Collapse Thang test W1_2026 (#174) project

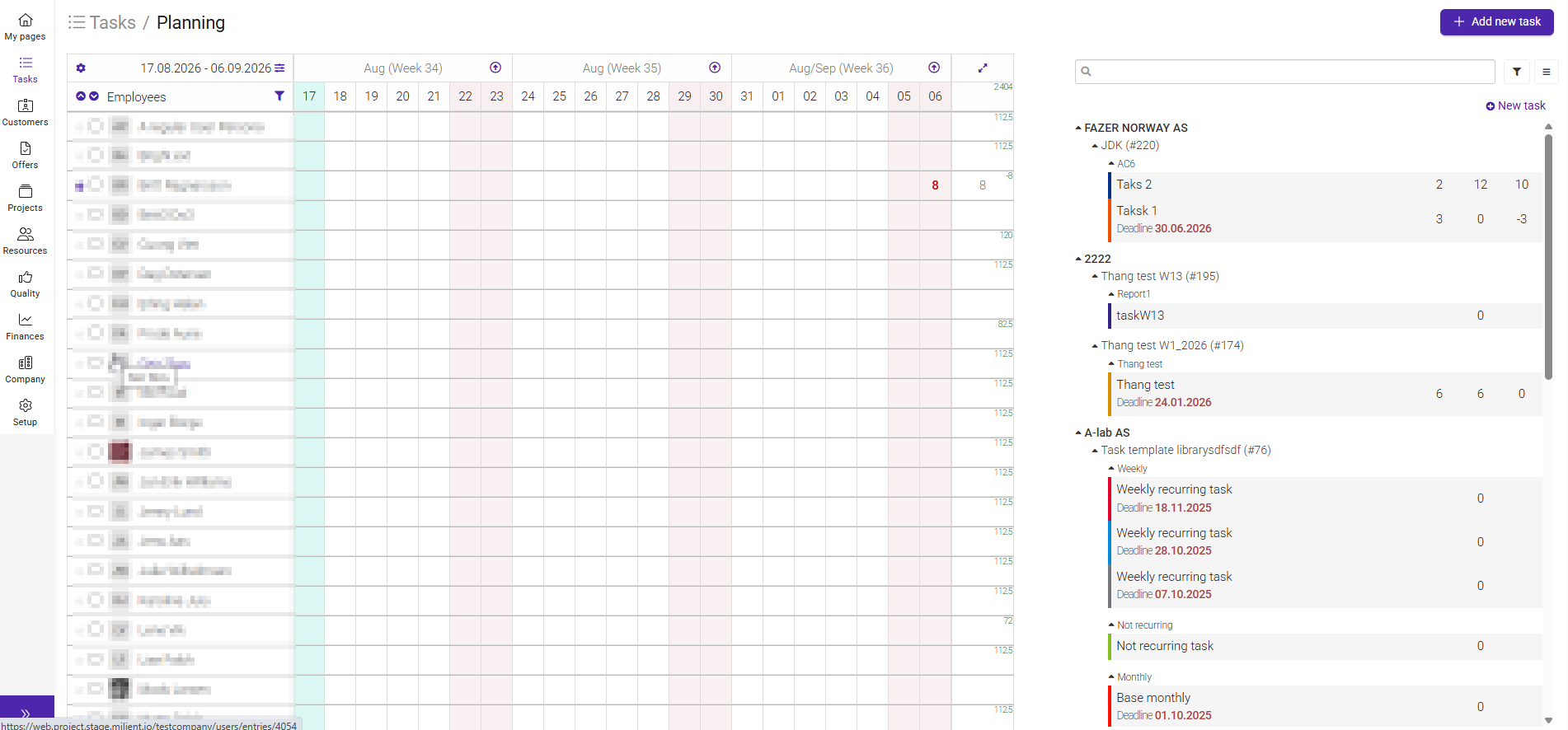point(1095,346)
